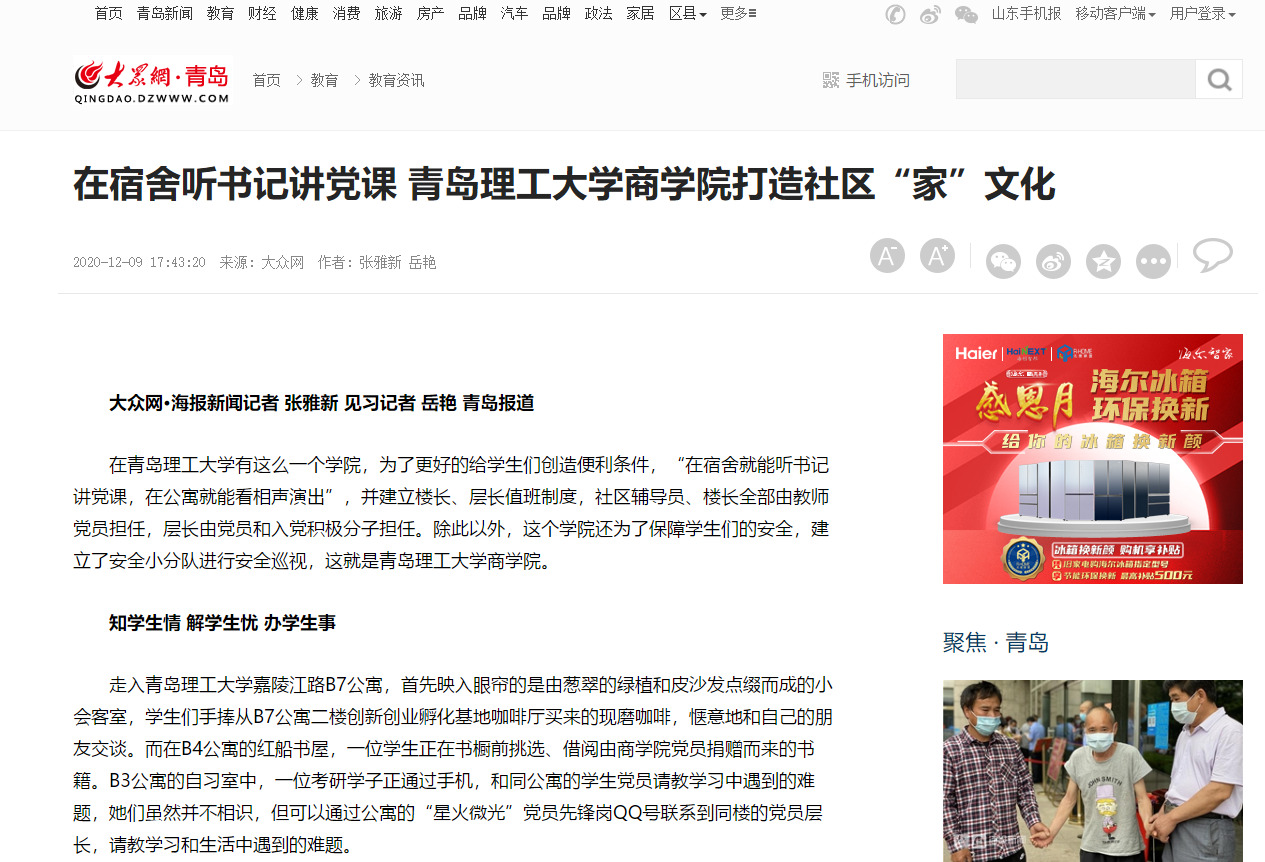The width and height of the screenshot is (1265, 862).
Task: Open the comments speech bubble
Action: point(1213,255)
